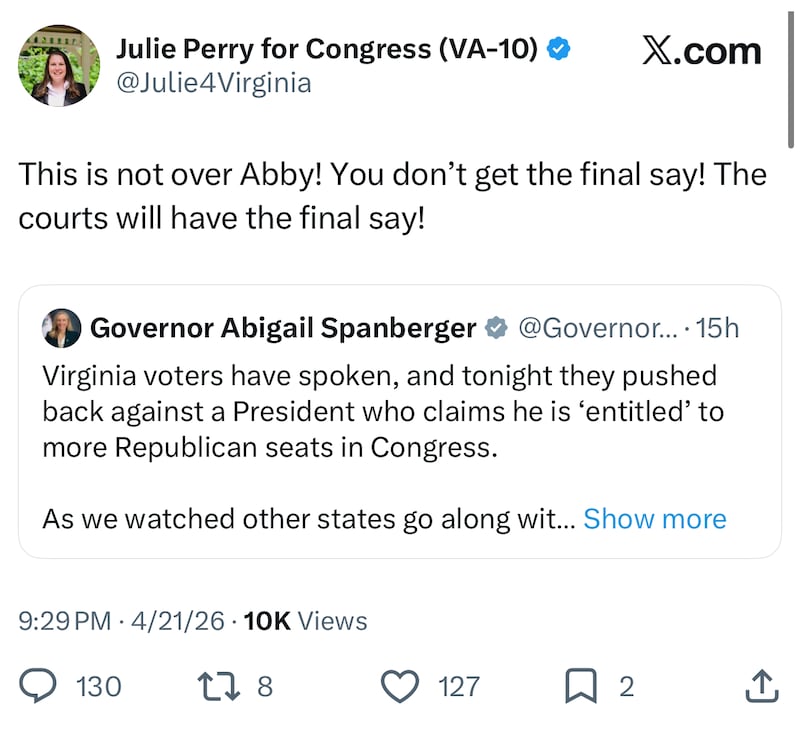Click Julie Perry's blue verified badge
Screen dimensions: 800x740
tap(559, 48)
